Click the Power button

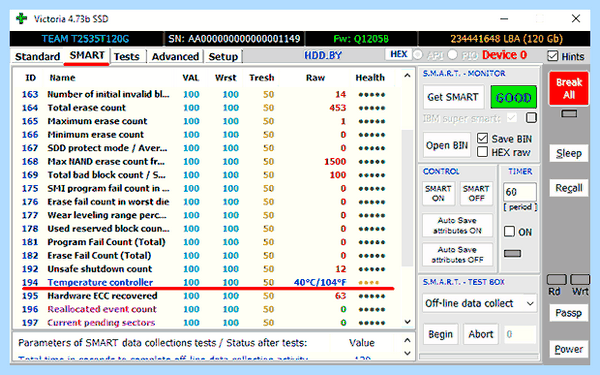tap(569, 349)
